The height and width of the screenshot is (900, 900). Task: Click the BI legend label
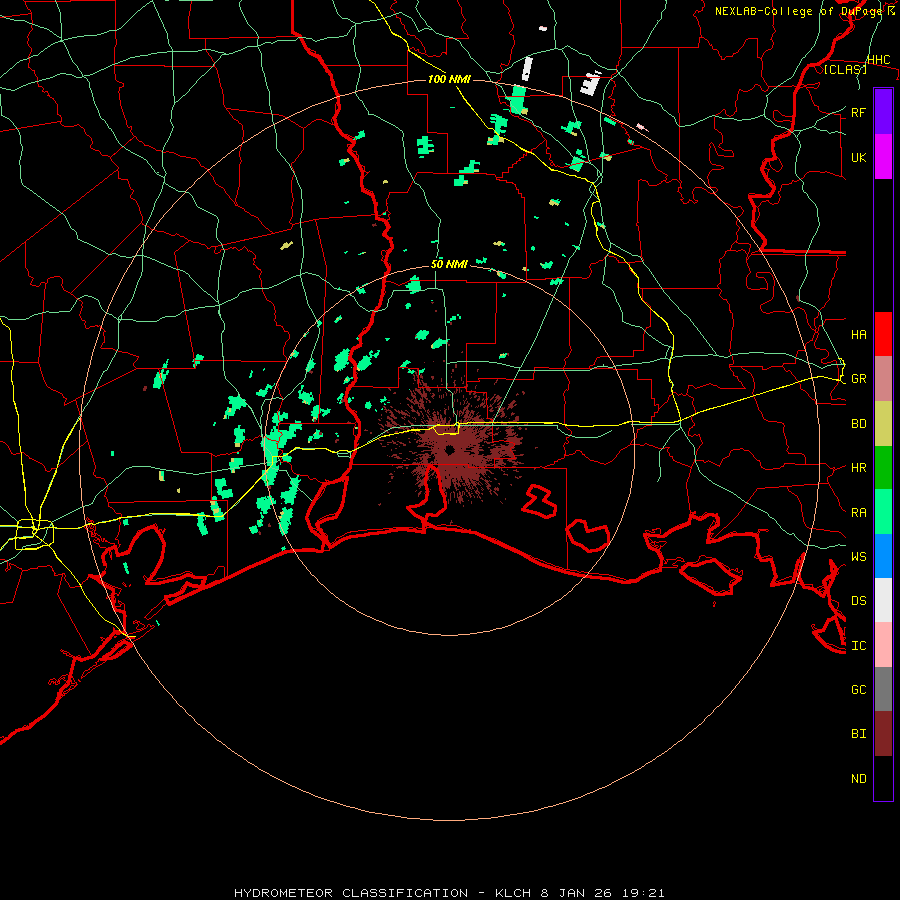[858, 734]
